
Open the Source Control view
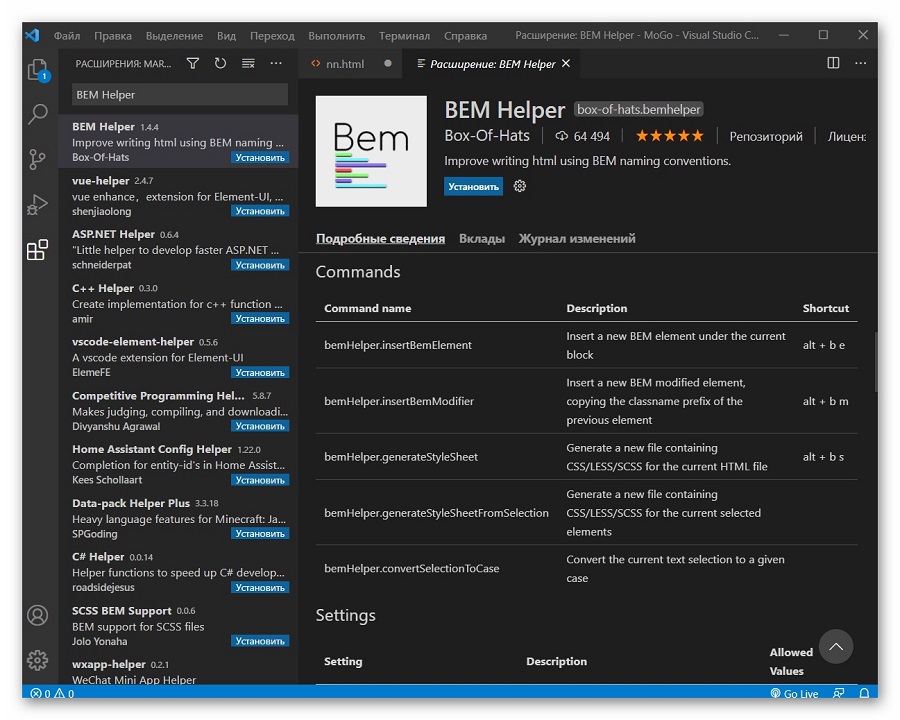(38, 159)
